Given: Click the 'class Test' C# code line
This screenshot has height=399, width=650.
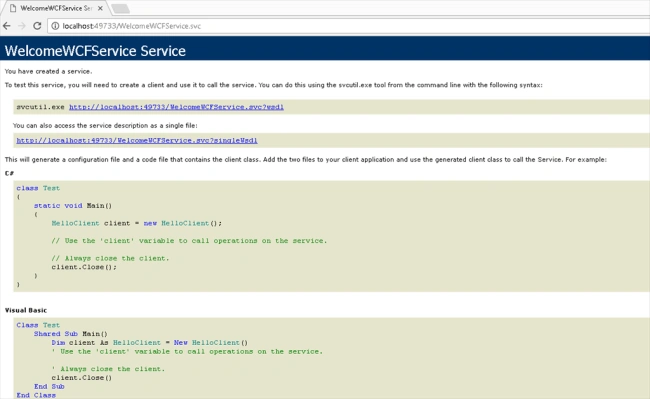Looking at the screenshot, I should click(x=38, y=188).
